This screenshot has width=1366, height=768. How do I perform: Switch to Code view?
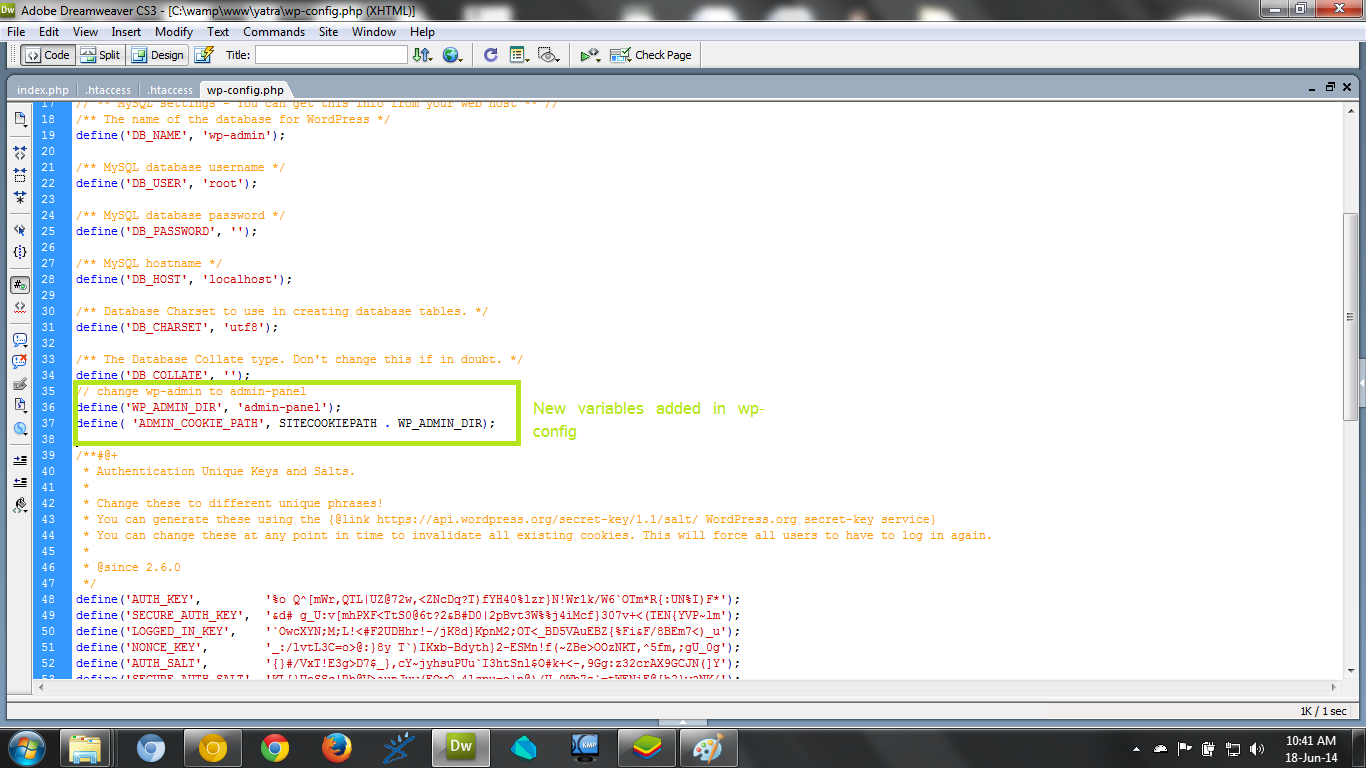[47, 55]
